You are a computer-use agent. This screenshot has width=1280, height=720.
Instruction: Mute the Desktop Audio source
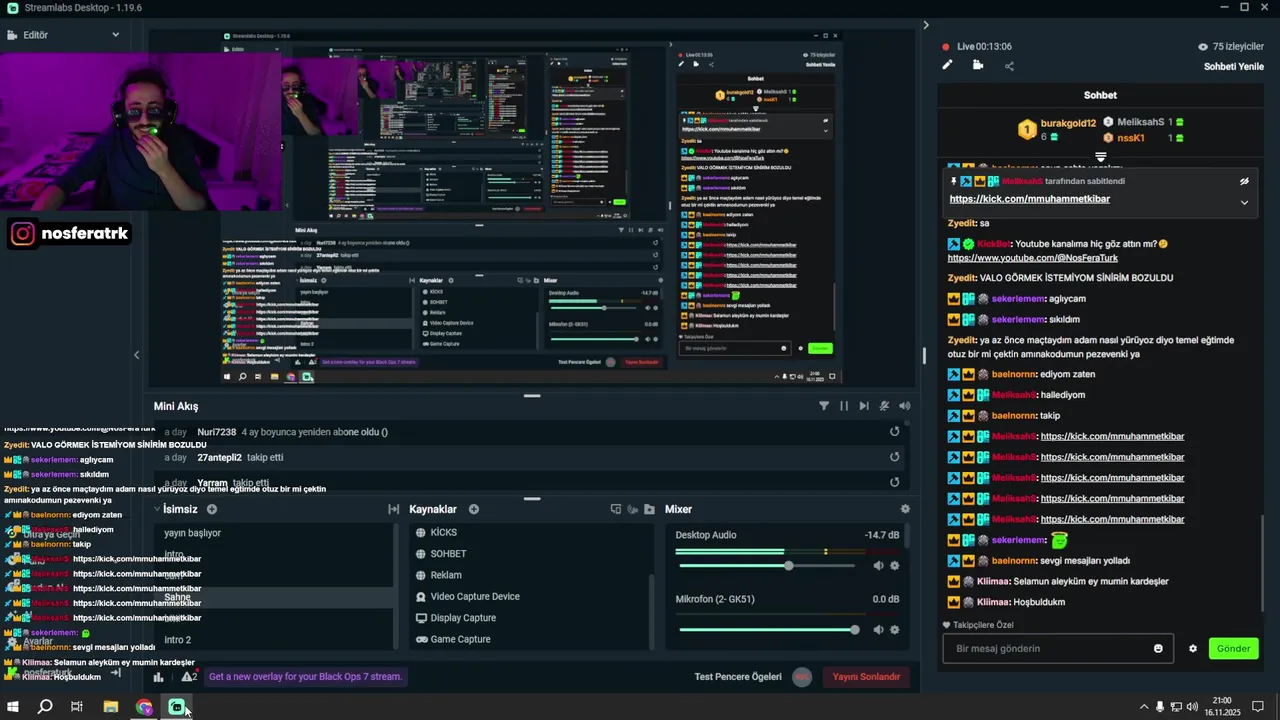pos(878,566)
